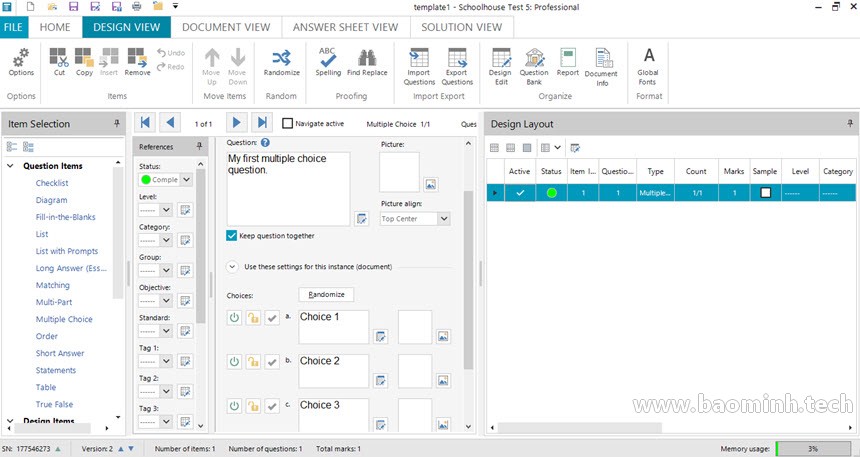
Task: Open the Objective dropdown
Action: 166,301
